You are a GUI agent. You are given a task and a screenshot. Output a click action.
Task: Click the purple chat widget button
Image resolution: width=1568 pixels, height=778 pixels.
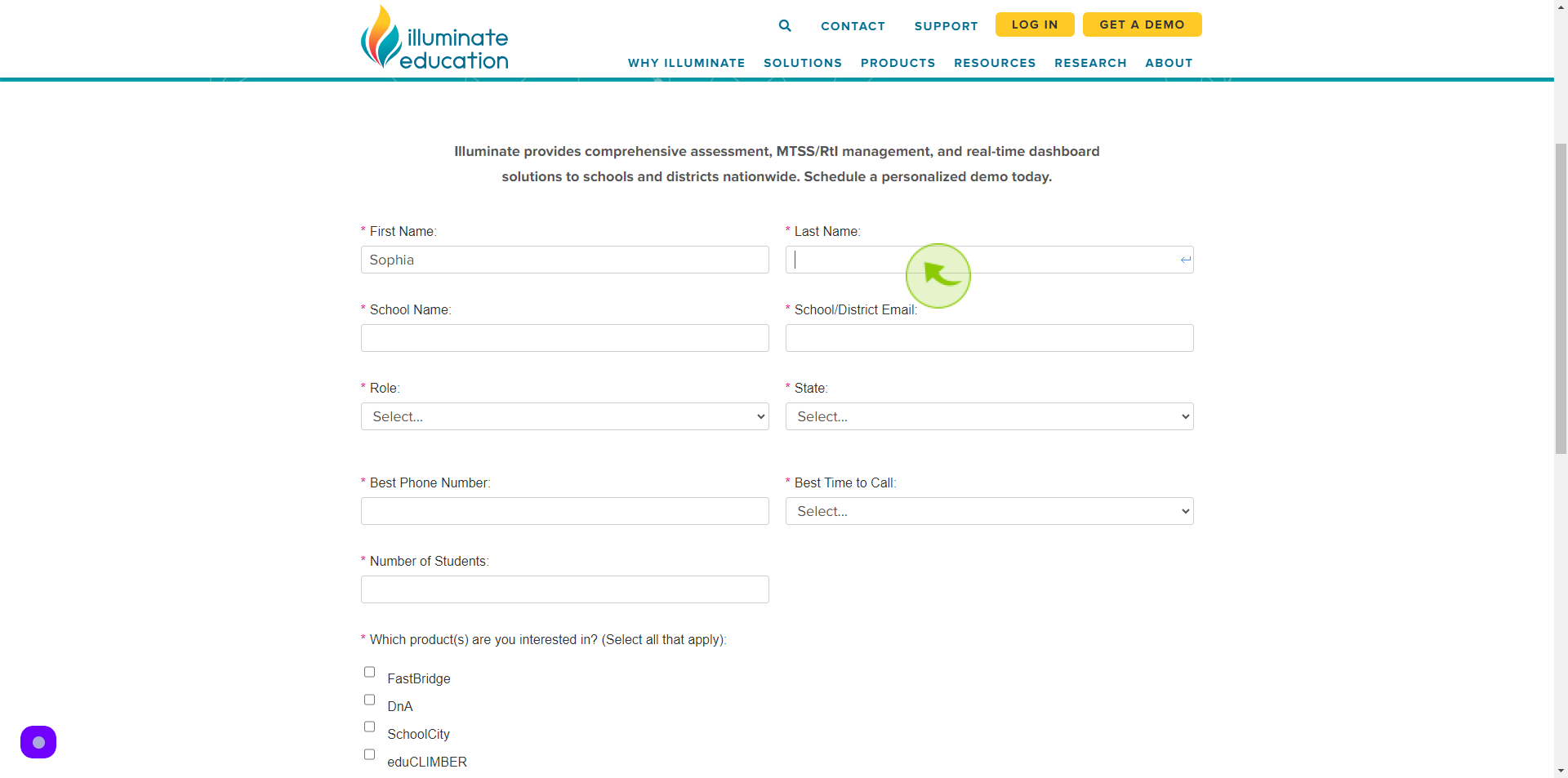(38, 742)
